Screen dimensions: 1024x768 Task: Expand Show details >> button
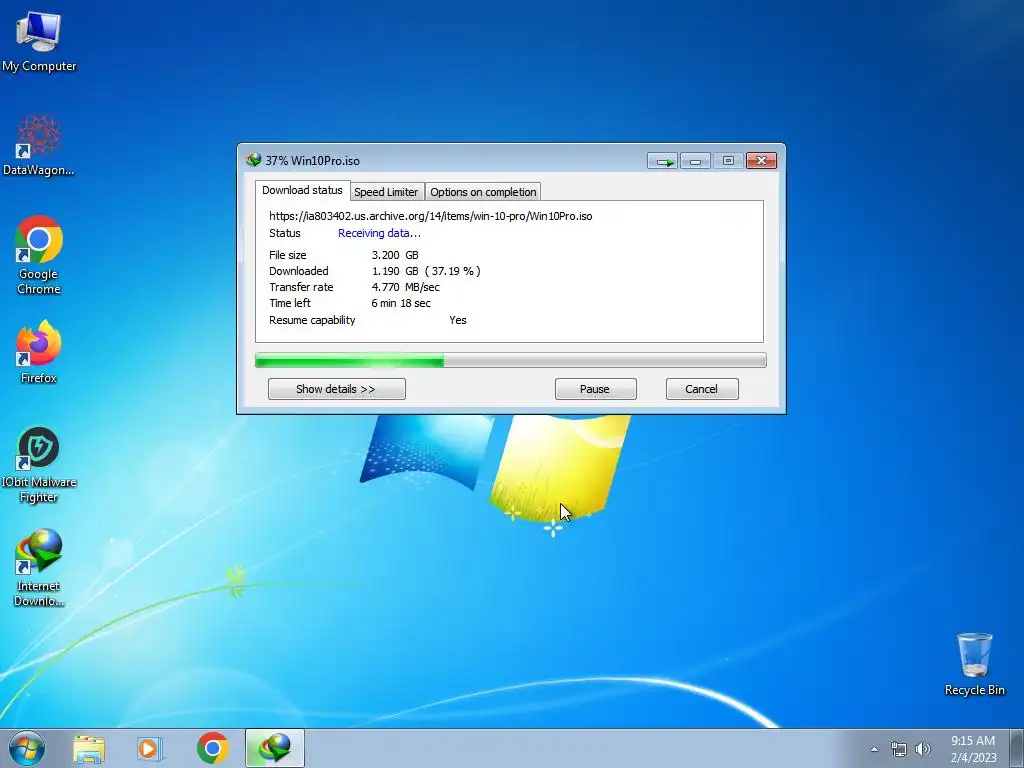pyautogui.click(x=336, y=389)
